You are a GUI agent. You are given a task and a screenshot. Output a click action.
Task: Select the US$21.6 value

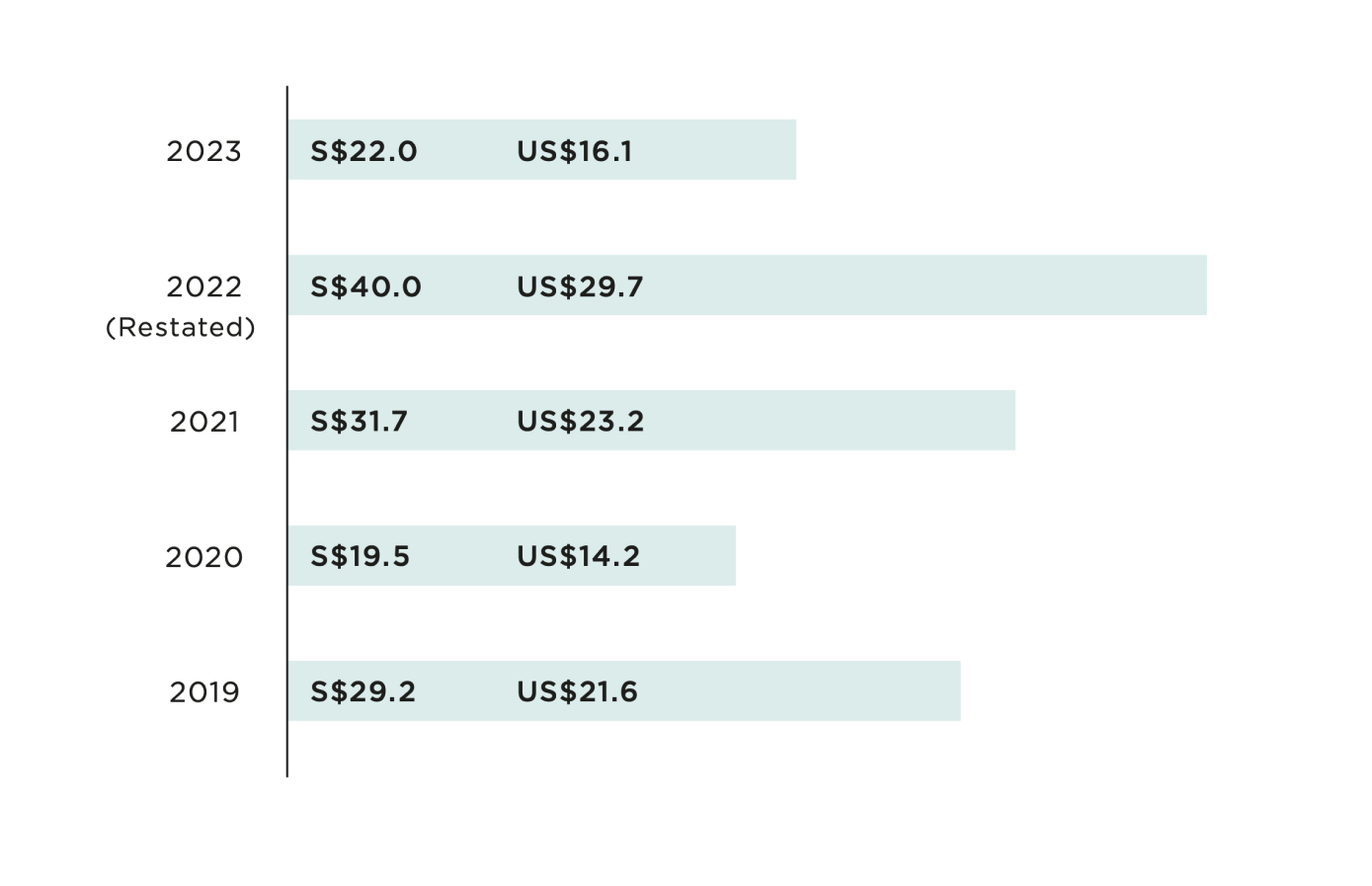[577, 692]
